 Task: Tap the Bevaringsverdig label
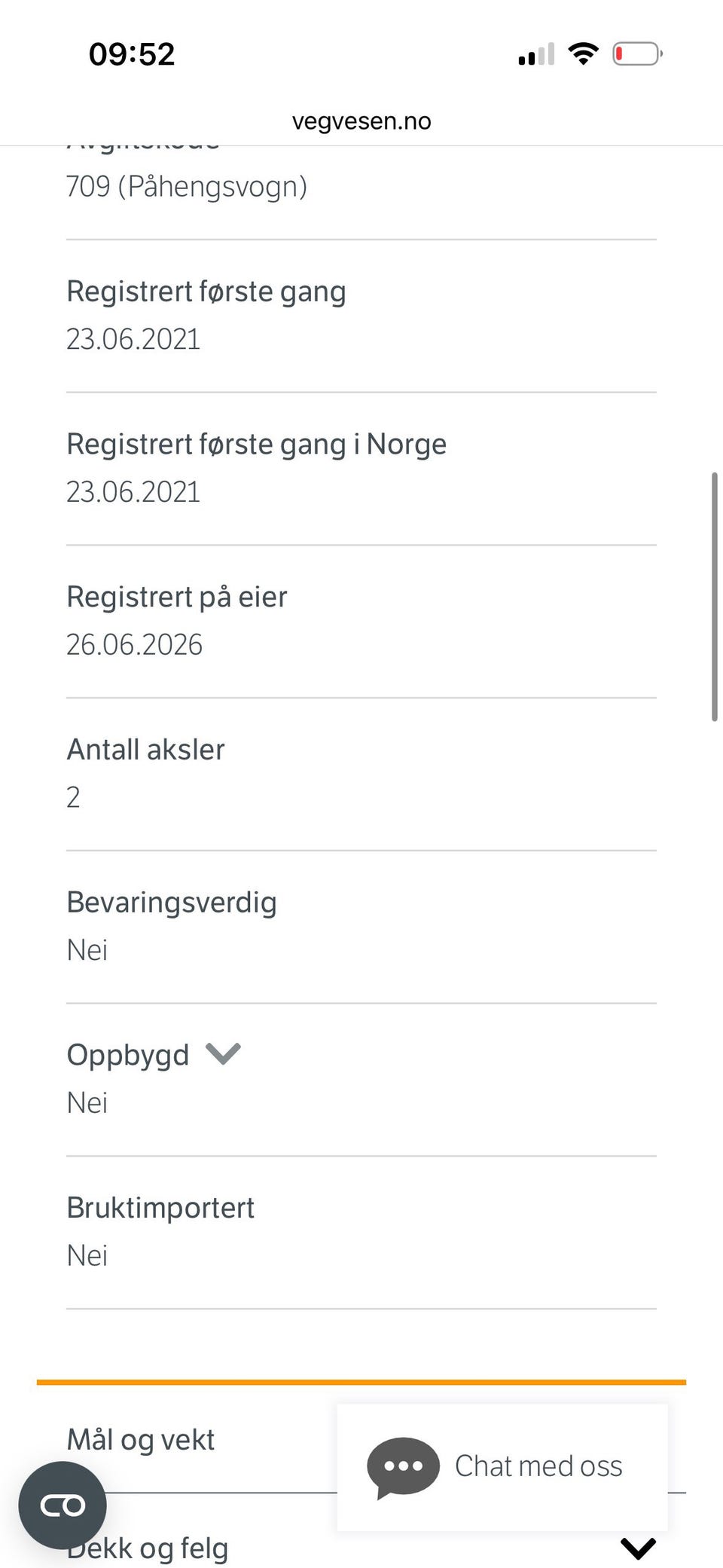[172, 902]
